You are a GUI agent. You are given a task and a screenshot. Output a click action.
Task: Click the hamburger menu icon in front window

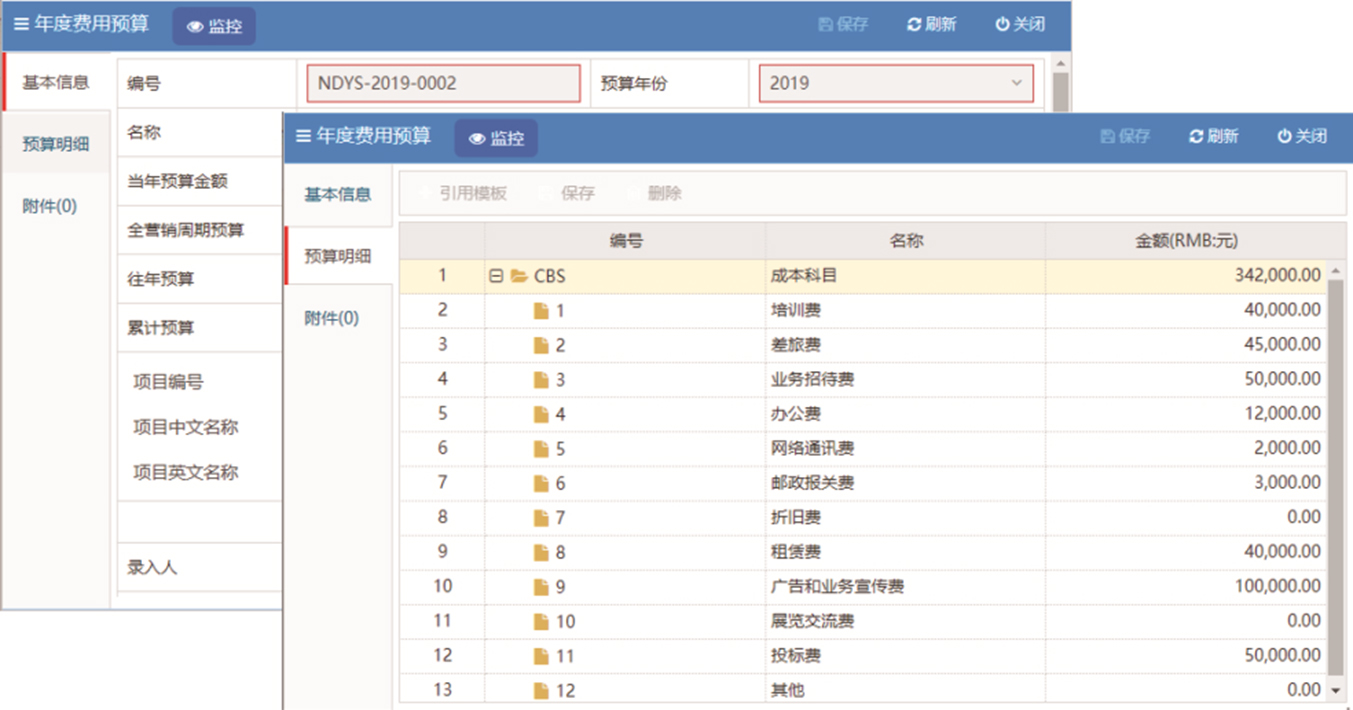tap(303, 136)
